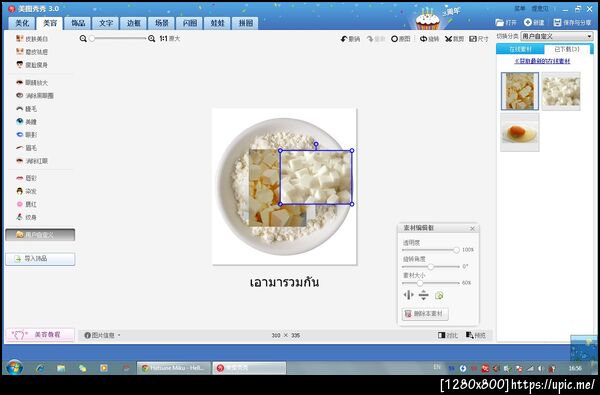The image size is (600, 395).
Task: Click the preview (预览) button
Action: pyautogui.click(x=476, y=335)
